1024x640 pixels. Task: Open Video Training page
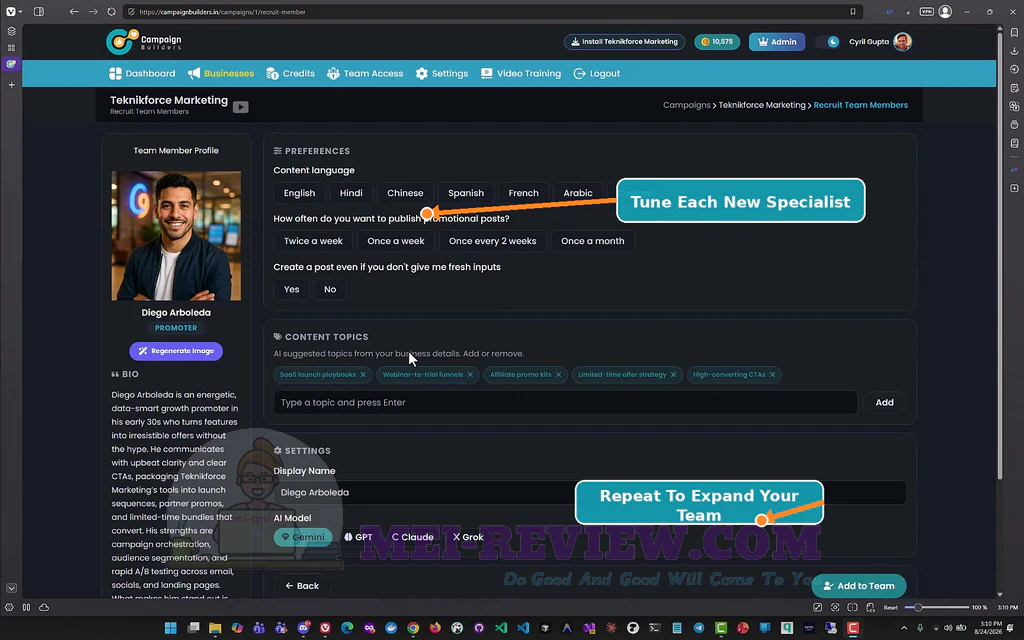(521, 74)
